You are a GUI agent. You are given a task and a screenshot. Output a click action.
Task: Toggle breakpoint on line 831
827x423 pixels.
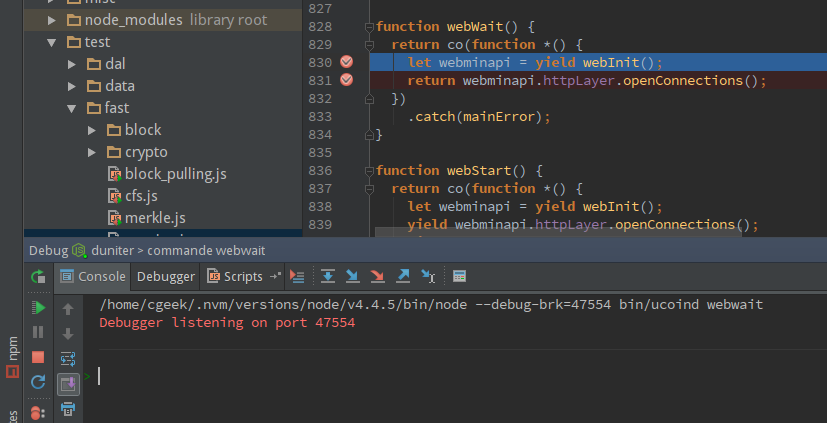pos(347,80)
